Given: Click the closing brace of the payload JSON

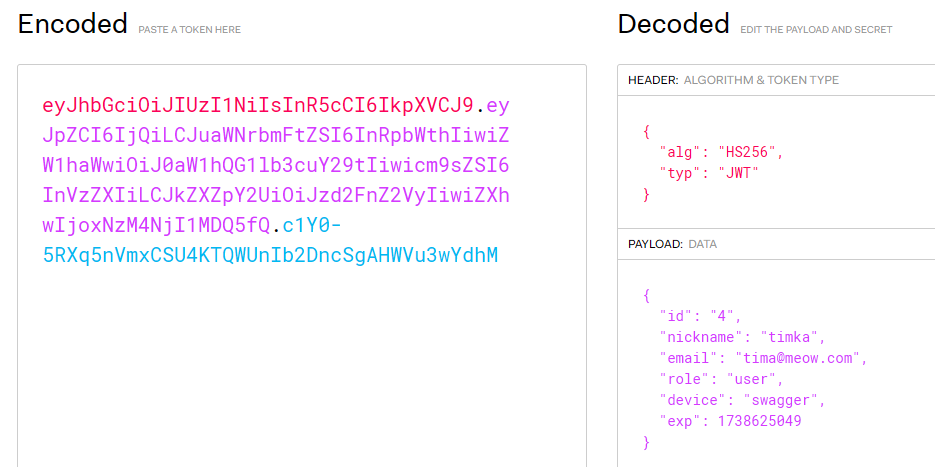Looking at the screenshot, I should [x=647, y=443].
